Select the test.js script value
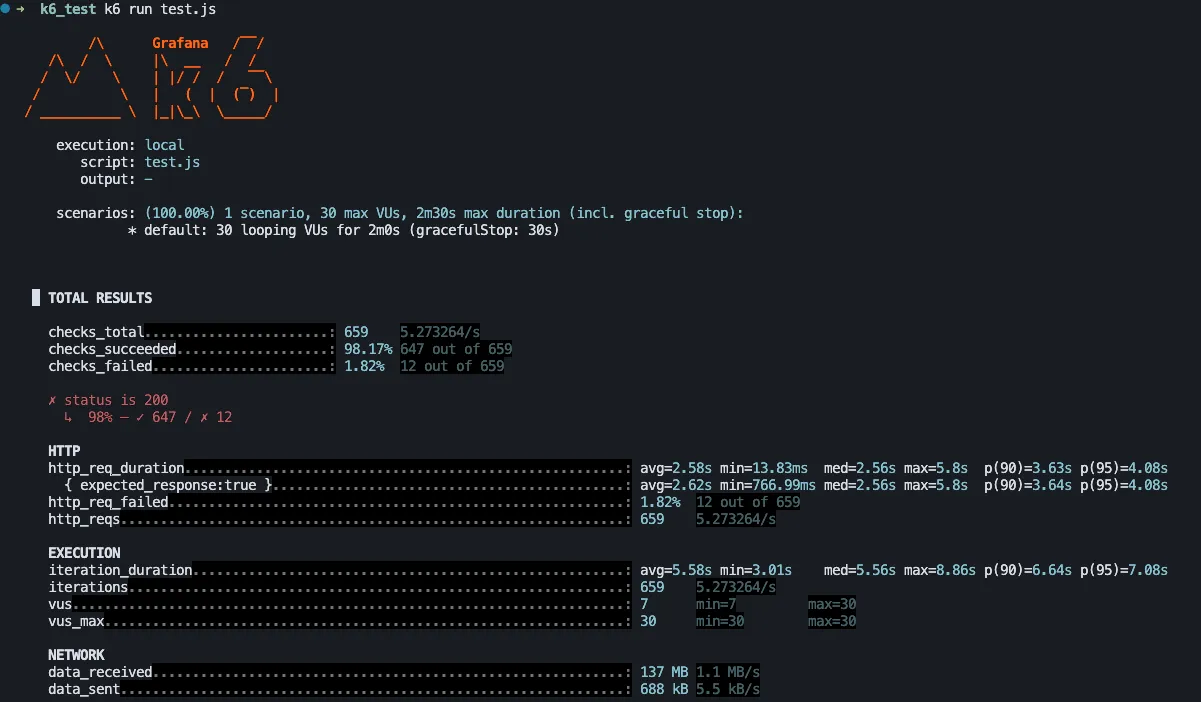This screenshot has height=702, width=1201. [172, 162]
